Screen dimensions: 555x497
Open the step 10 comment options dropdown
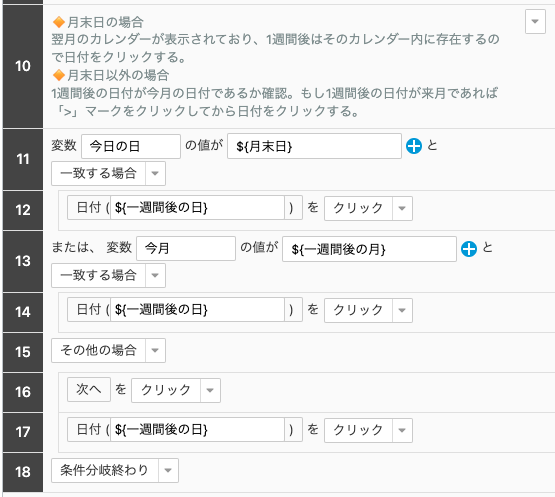(535, 22)
